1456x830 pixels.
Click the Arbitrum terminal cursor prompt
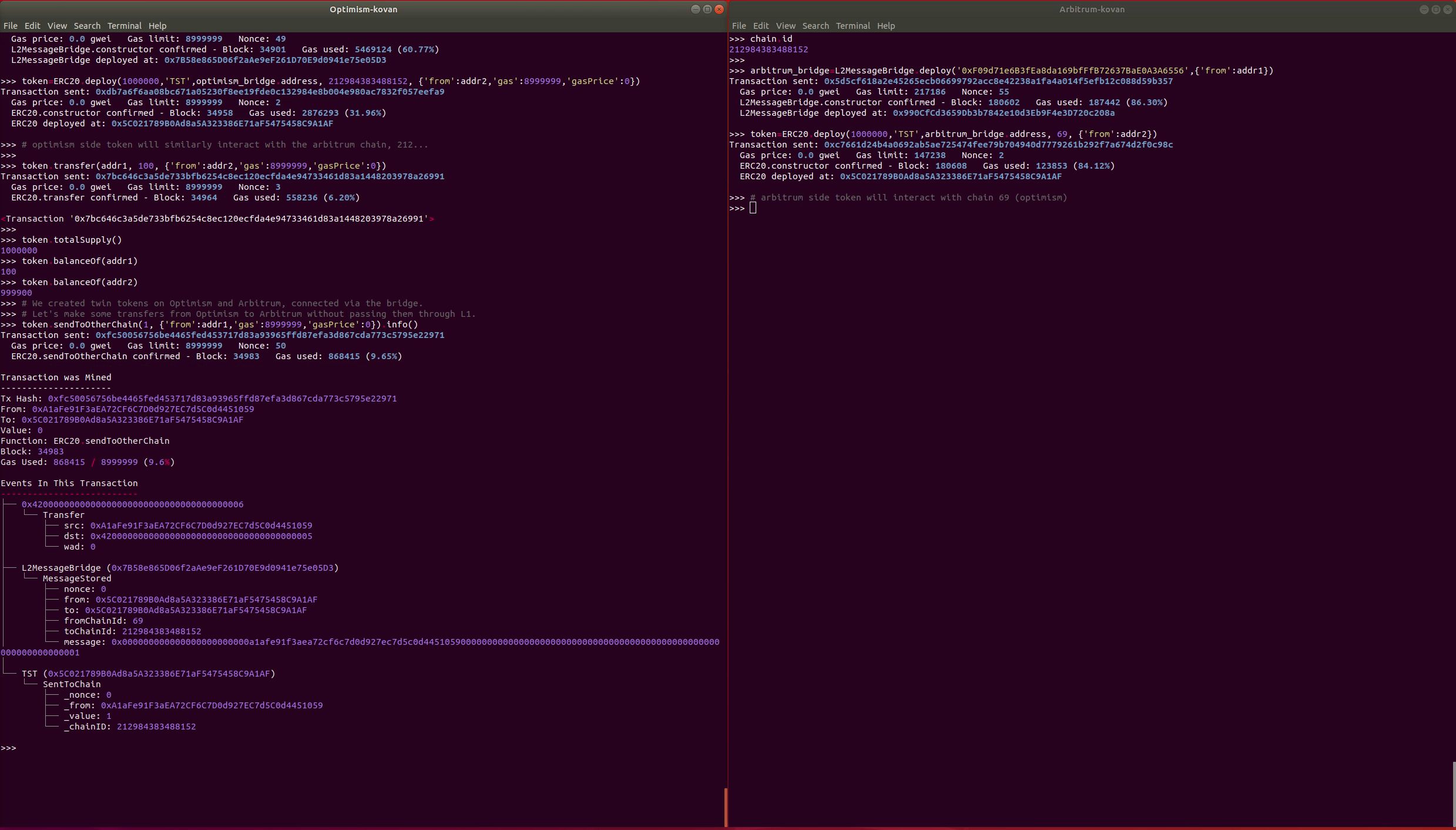pos(753,208)
